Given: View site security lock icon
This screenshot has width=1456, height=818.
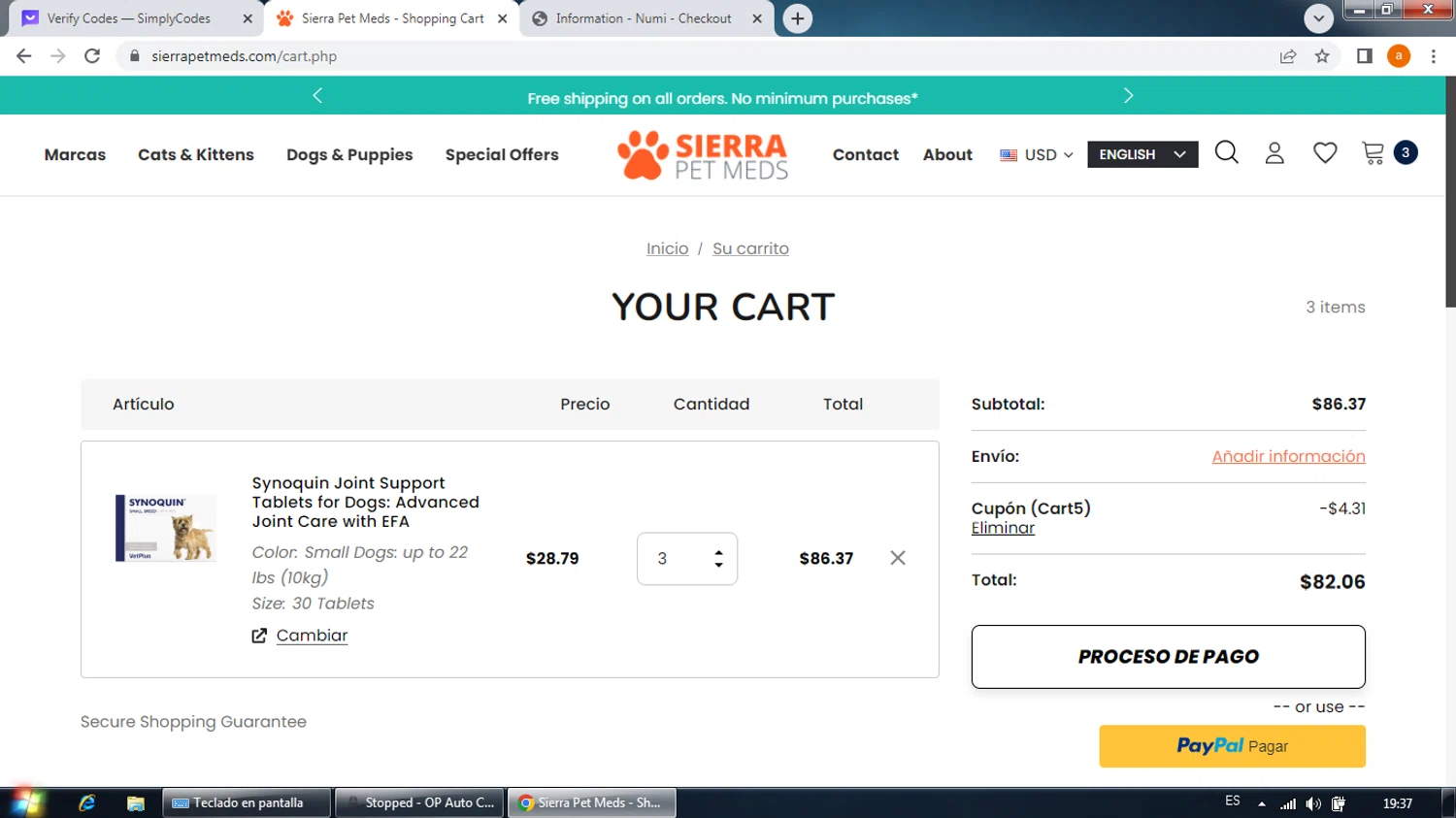Looking at the screenshot, I should 135,56.
